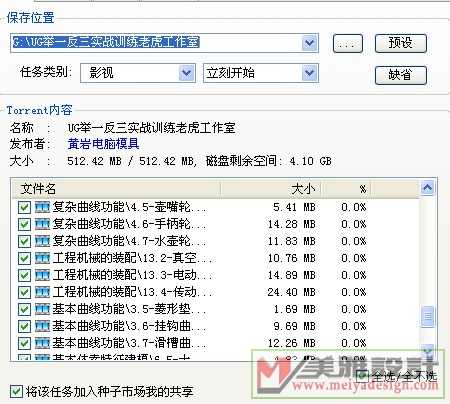Toggle 将该任务加入种子市场我的共享 checkbox

click(16, 391)
